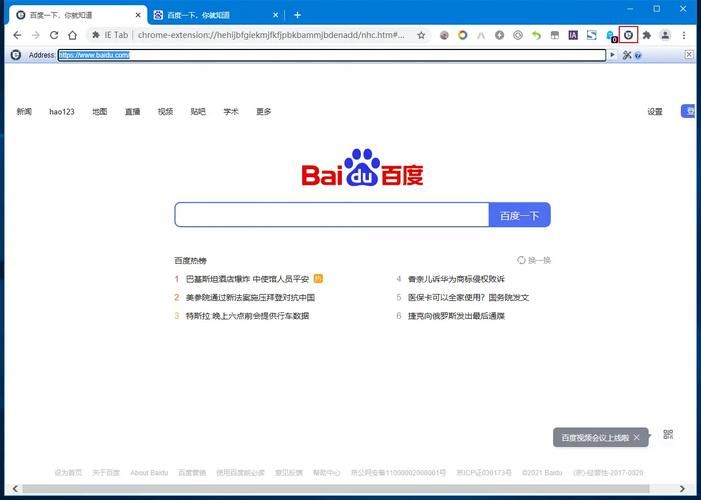Open the 设置 menu at top right
Viewport: 701px width, 500px height.
click(x=655, y=111)
